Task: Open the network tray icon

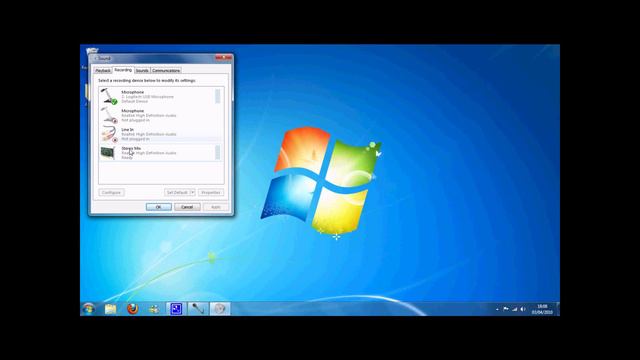Action: [x=514, y=309]
